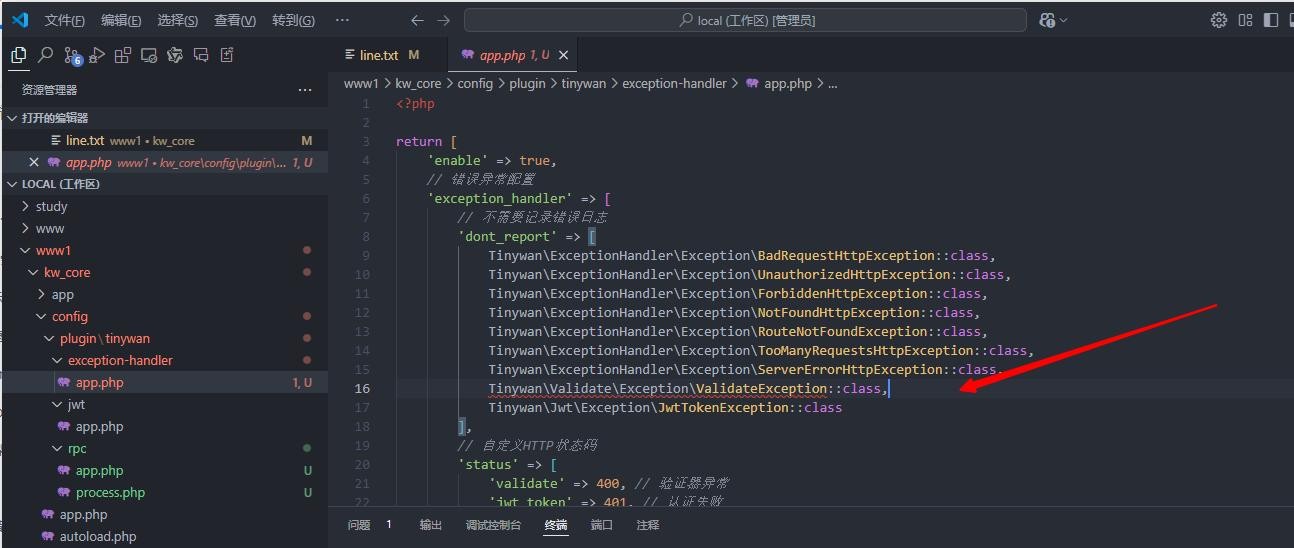Click the VS Code logo icon
This screenshot has height=548, width=1294.
(19, 20)
